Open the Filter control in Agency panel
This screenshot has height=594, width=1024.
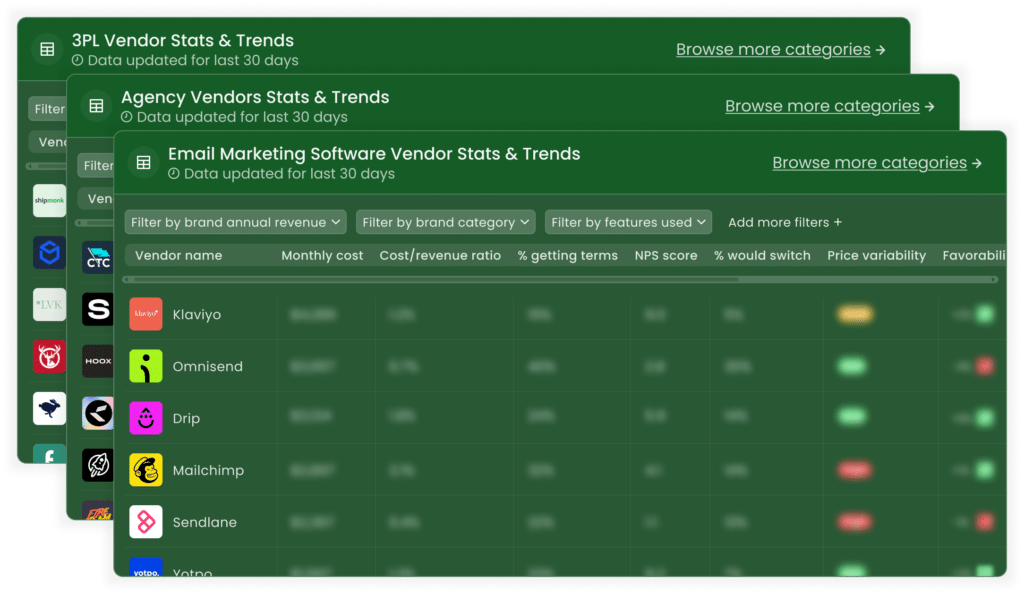[97, 166]
